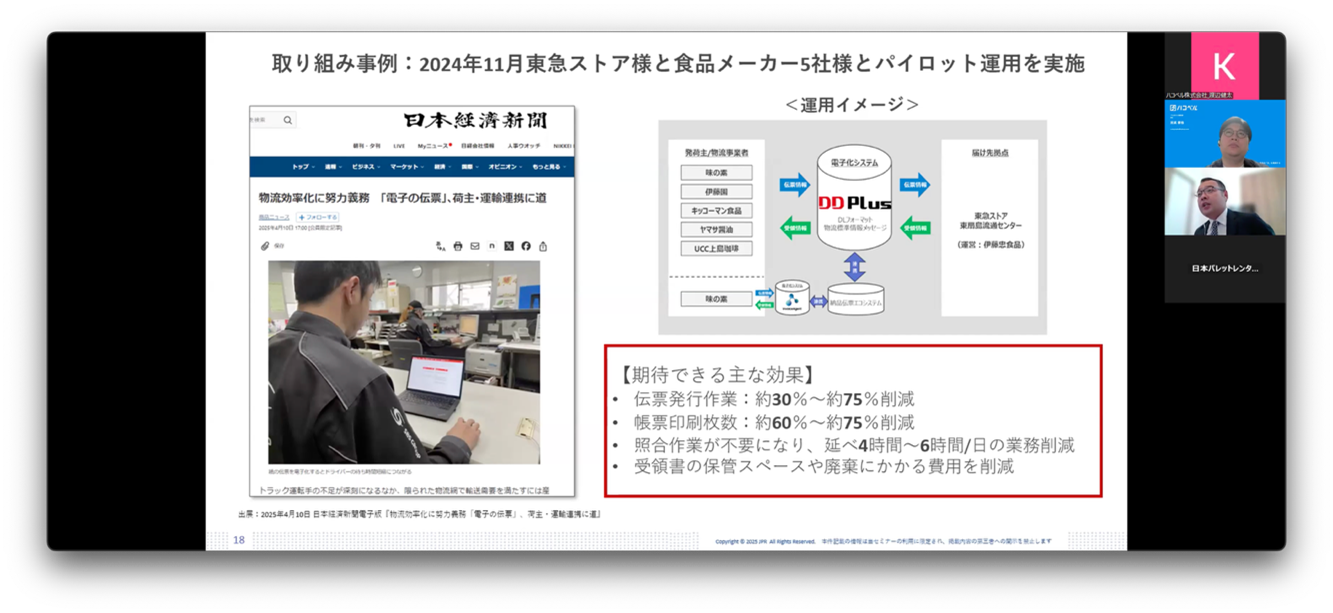The width and height of the screenshot is (1333, 613).
Task: Expand the もっと見る navigation dropdown
Action: (550, 167)
